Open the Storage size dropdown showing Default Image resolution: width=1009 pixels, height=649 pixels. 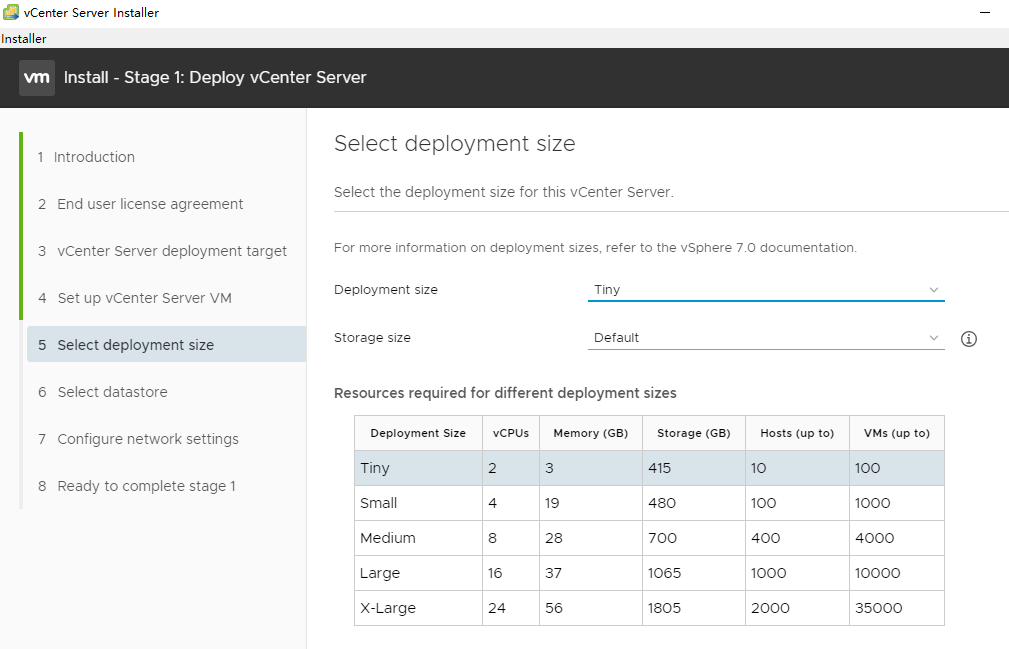tap(766, 338)
